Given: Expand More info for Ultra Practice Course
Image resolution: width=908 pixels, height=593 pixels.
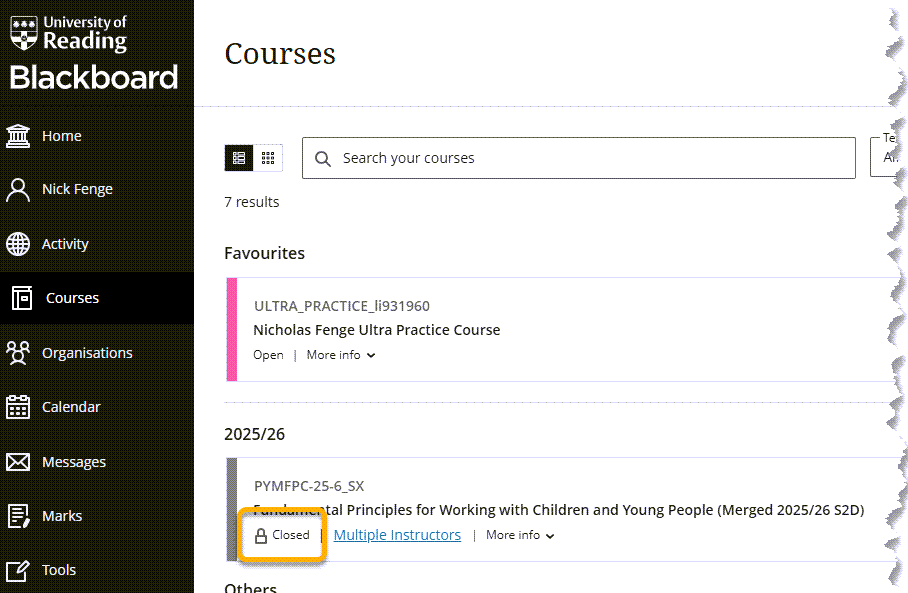Looking at the screenshot, I should [341, 355].
